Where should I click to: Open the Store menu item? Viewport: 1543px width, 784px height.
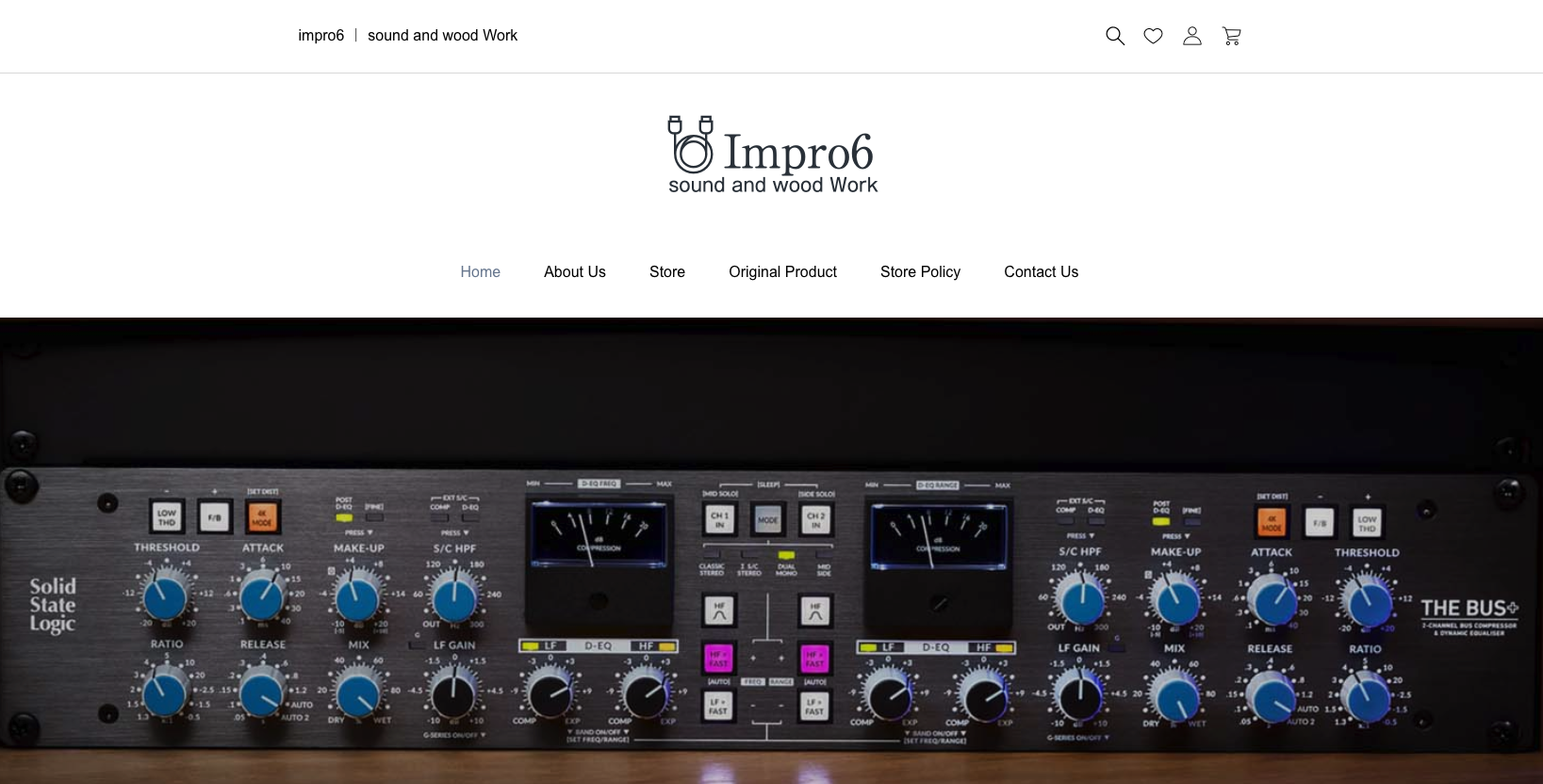[667, 271]
